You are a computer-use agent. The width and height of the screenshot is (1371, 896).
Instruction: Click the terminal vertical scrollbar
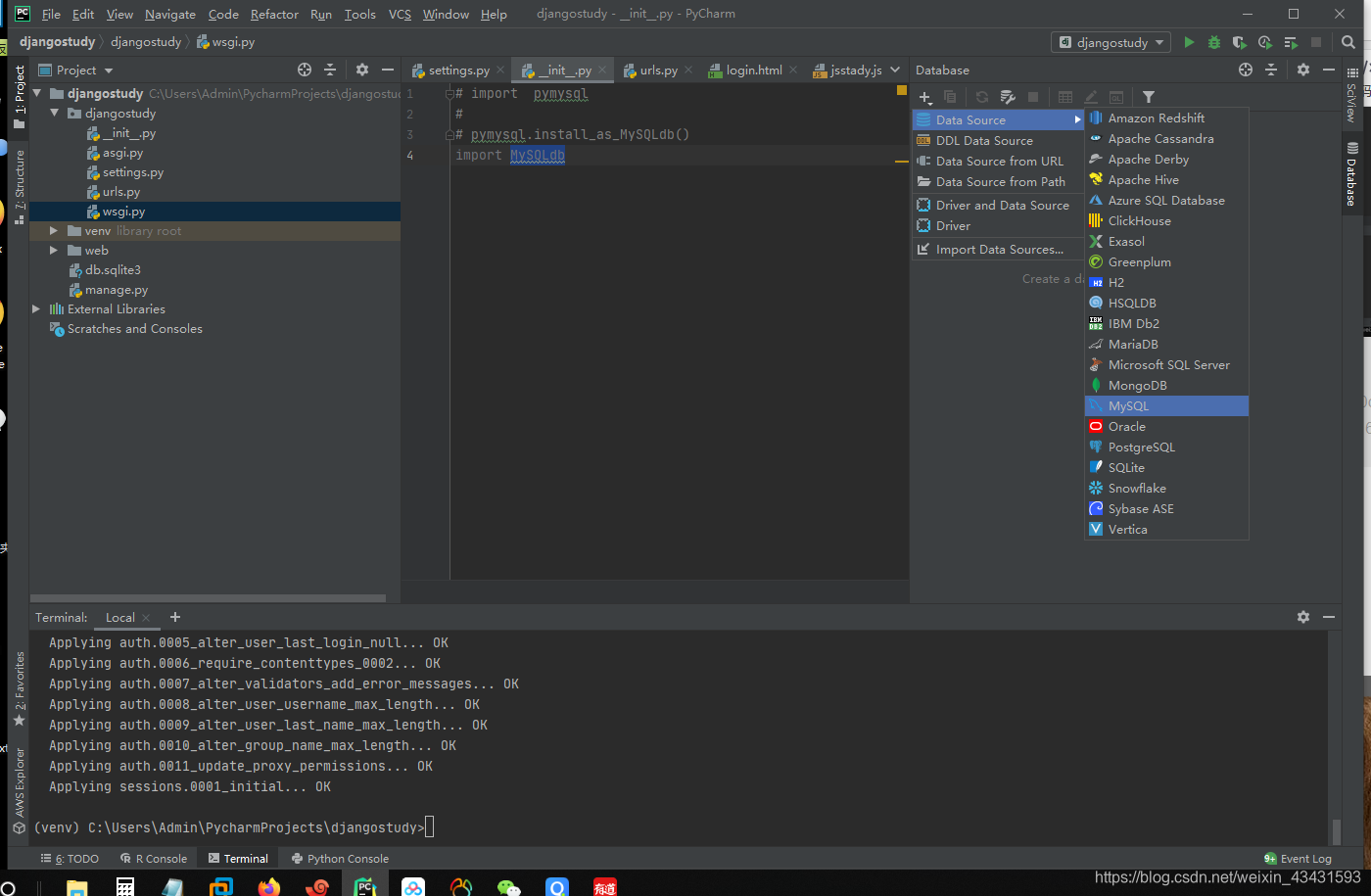click(1336, 831)
